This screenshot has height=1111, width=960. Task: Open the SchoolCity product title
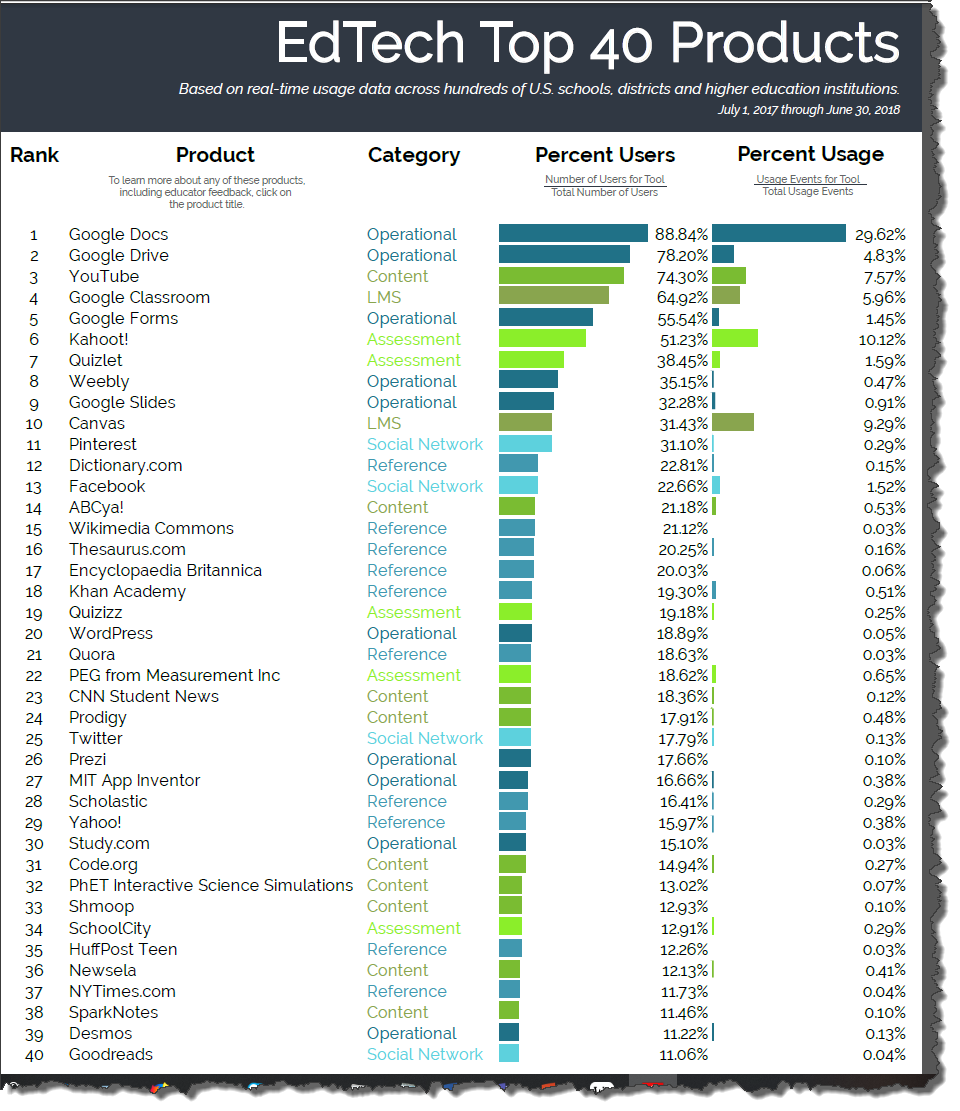pos(109,928)
